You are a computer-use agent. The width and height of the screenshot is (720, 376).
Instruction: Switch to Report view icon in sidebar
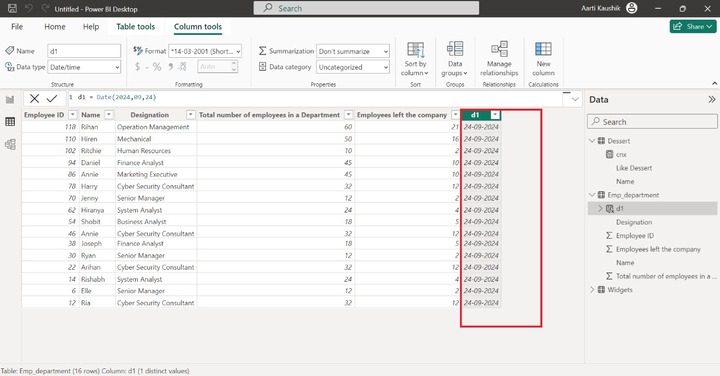click(10, 99)
